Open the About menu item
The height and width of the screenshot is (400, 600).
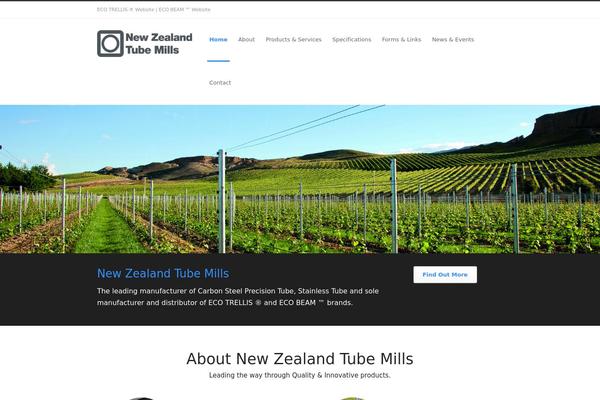(x=246, y=39)
